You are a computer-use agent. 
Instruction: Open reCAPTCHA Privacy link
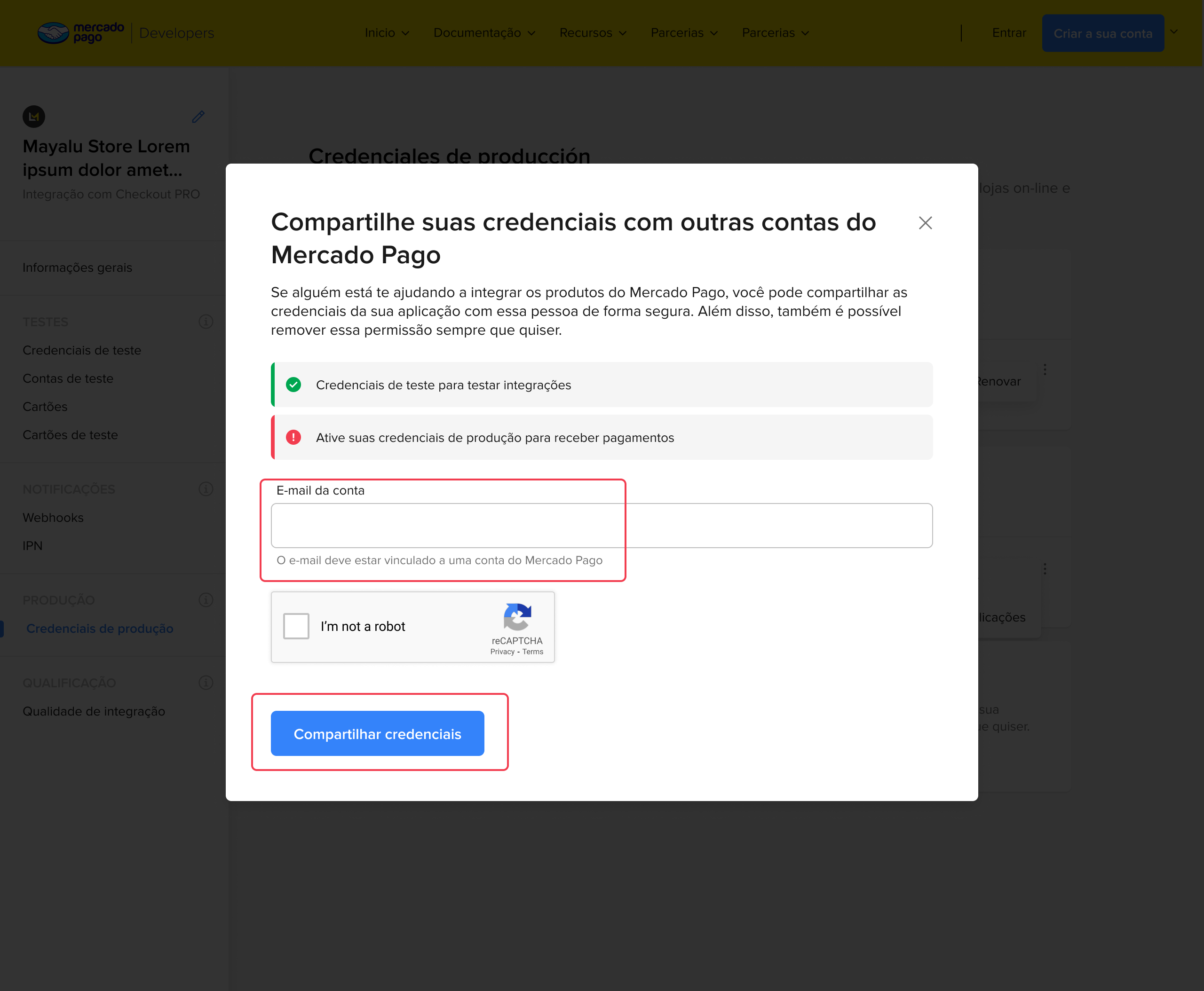[502, 652]
